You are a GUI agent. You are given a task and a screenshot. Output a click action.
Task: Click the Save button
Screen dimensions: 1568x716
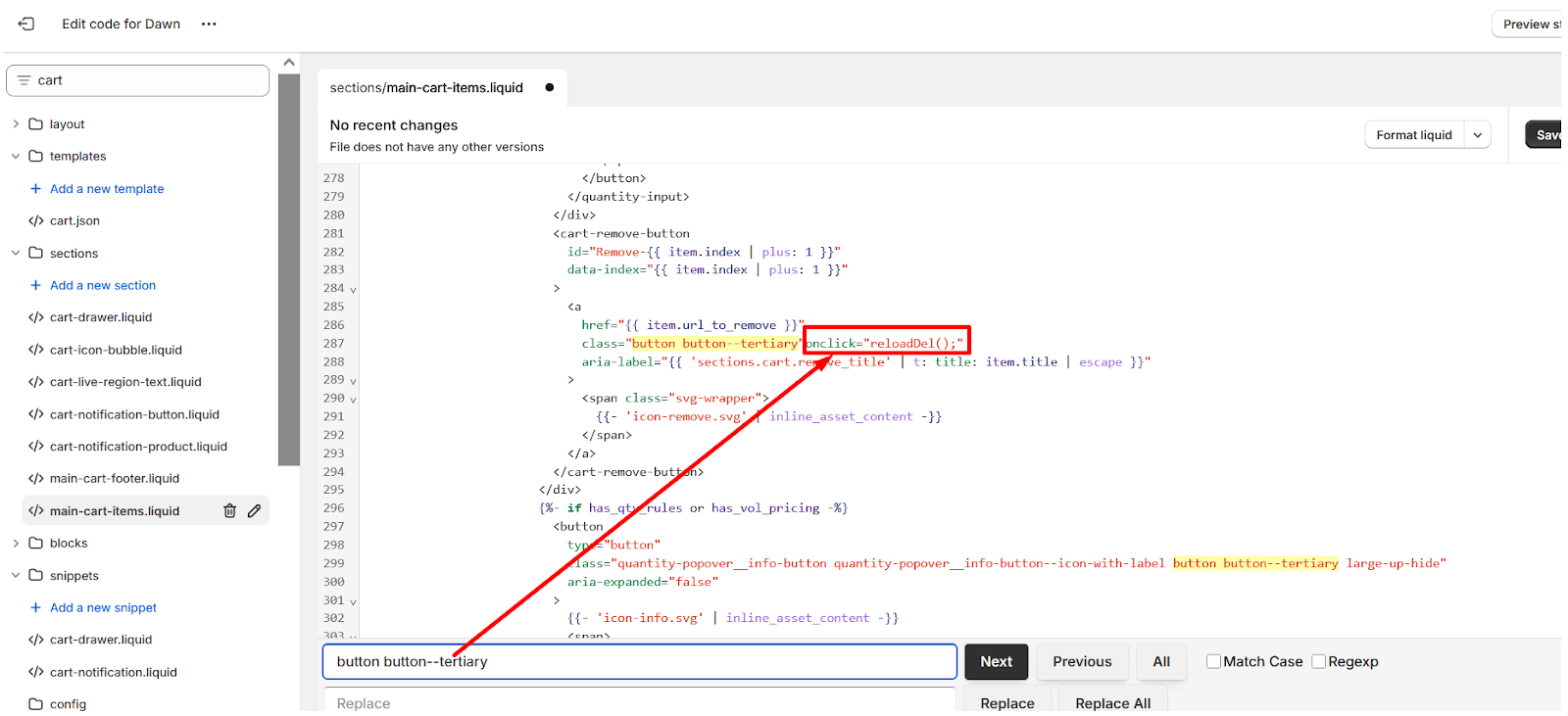pyautogui.click(x=1544, y=135)
